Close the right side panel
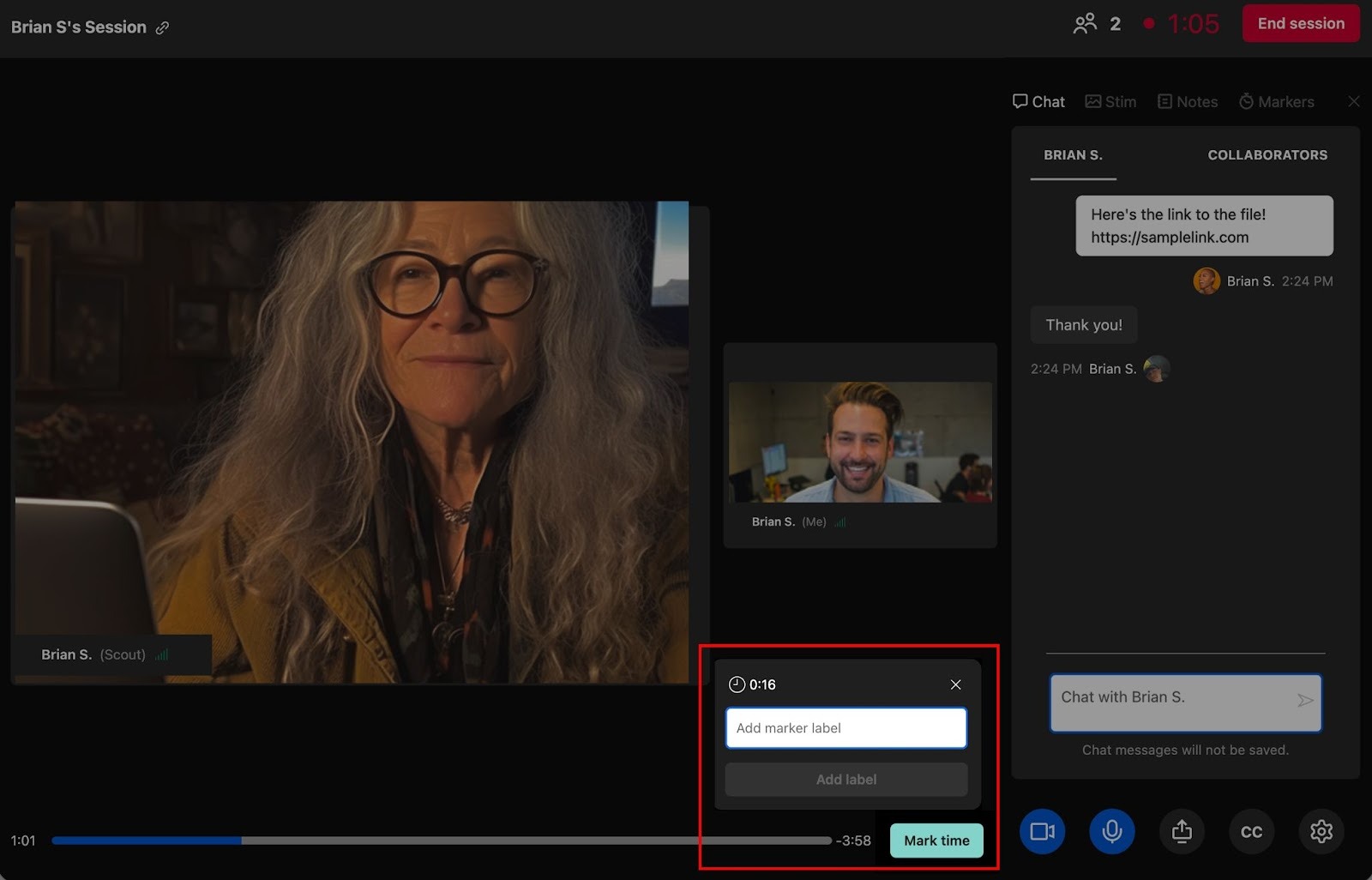 click(1353, 101)
